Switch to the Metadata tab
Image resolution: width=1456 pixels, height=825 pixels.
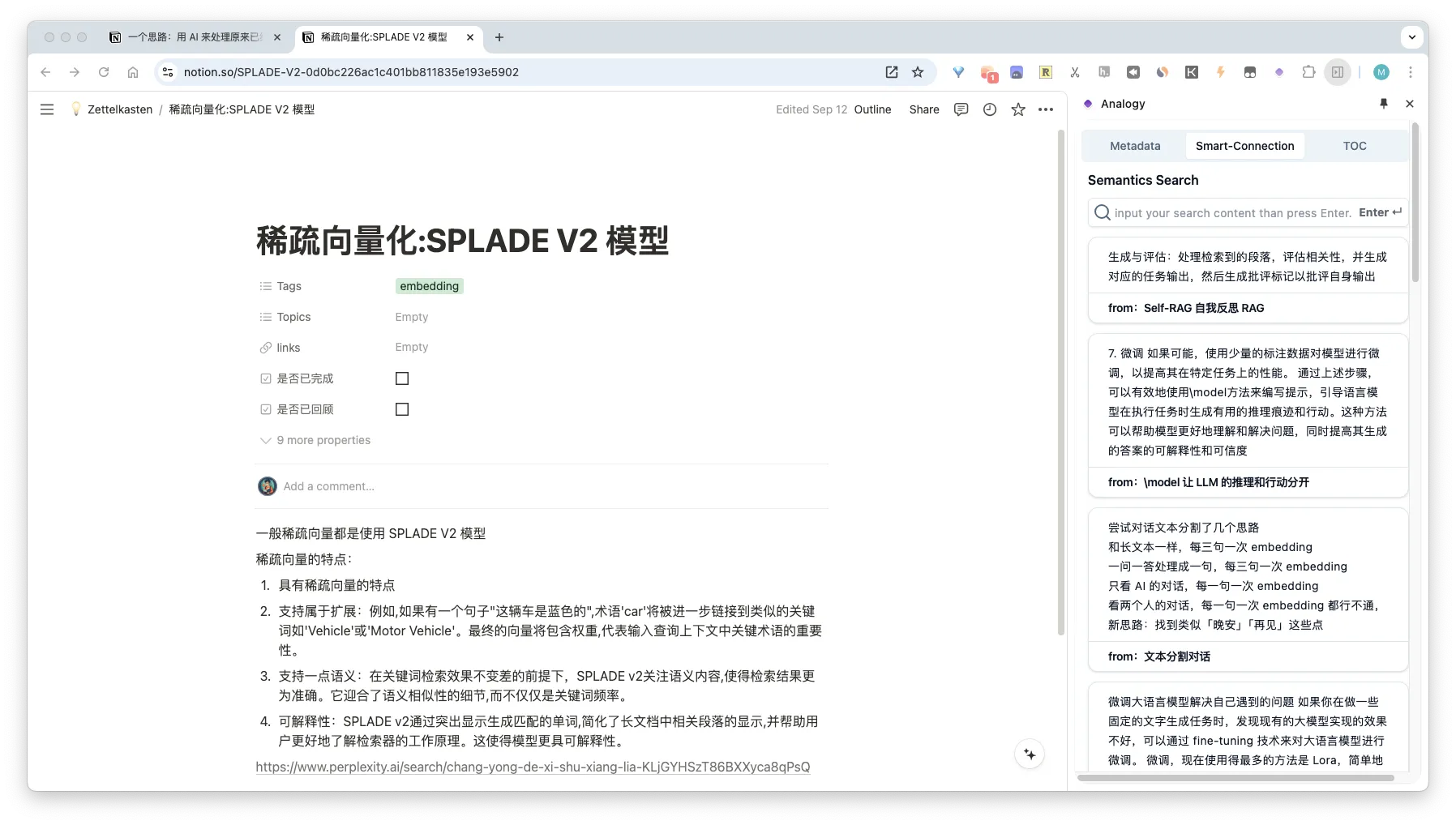click(x=1134, y=146)
